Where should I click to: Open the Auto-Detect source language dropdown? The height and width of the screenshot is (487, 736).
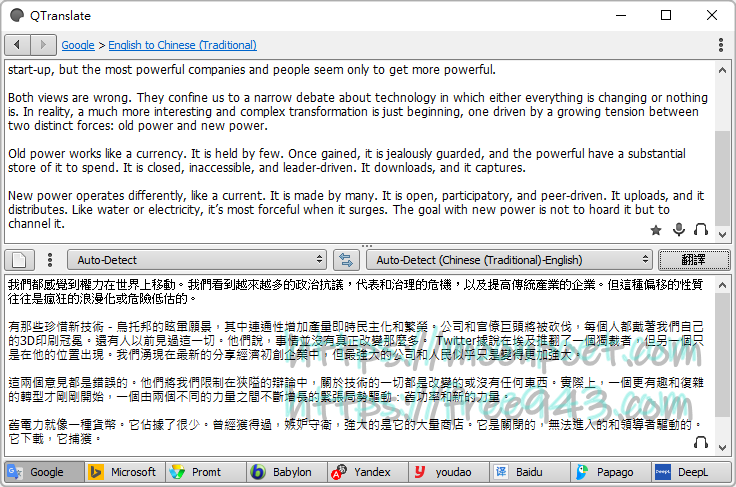[x=196, y=260]
